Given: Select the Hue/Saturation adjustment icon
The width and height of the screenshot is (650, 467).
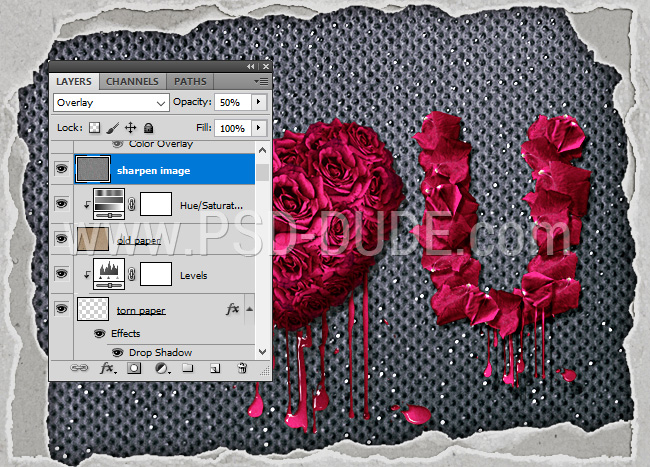Looking at the screenshot, I should (109, 204).
